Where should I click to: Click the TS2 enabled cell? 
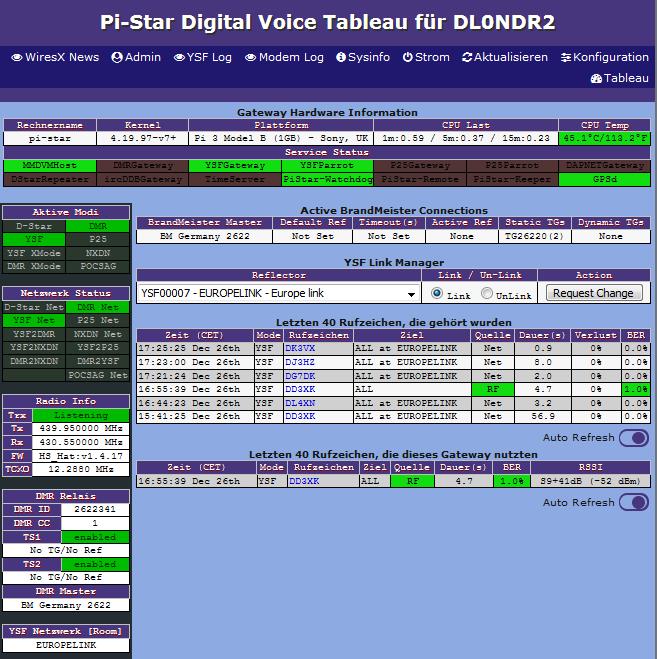point(95,564)
